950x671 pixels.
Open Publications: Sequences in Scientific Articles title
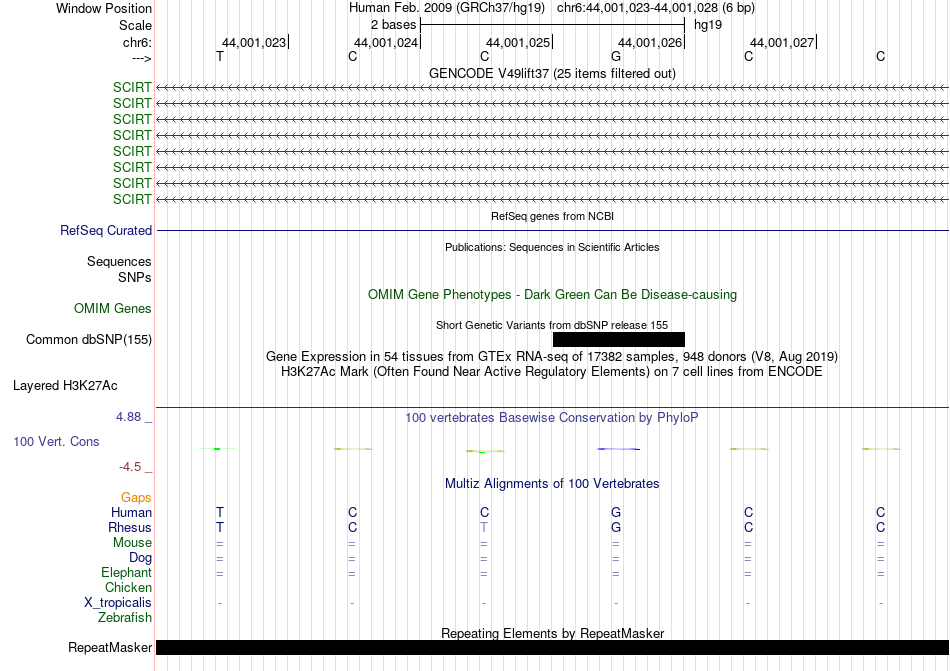(552, 247)
